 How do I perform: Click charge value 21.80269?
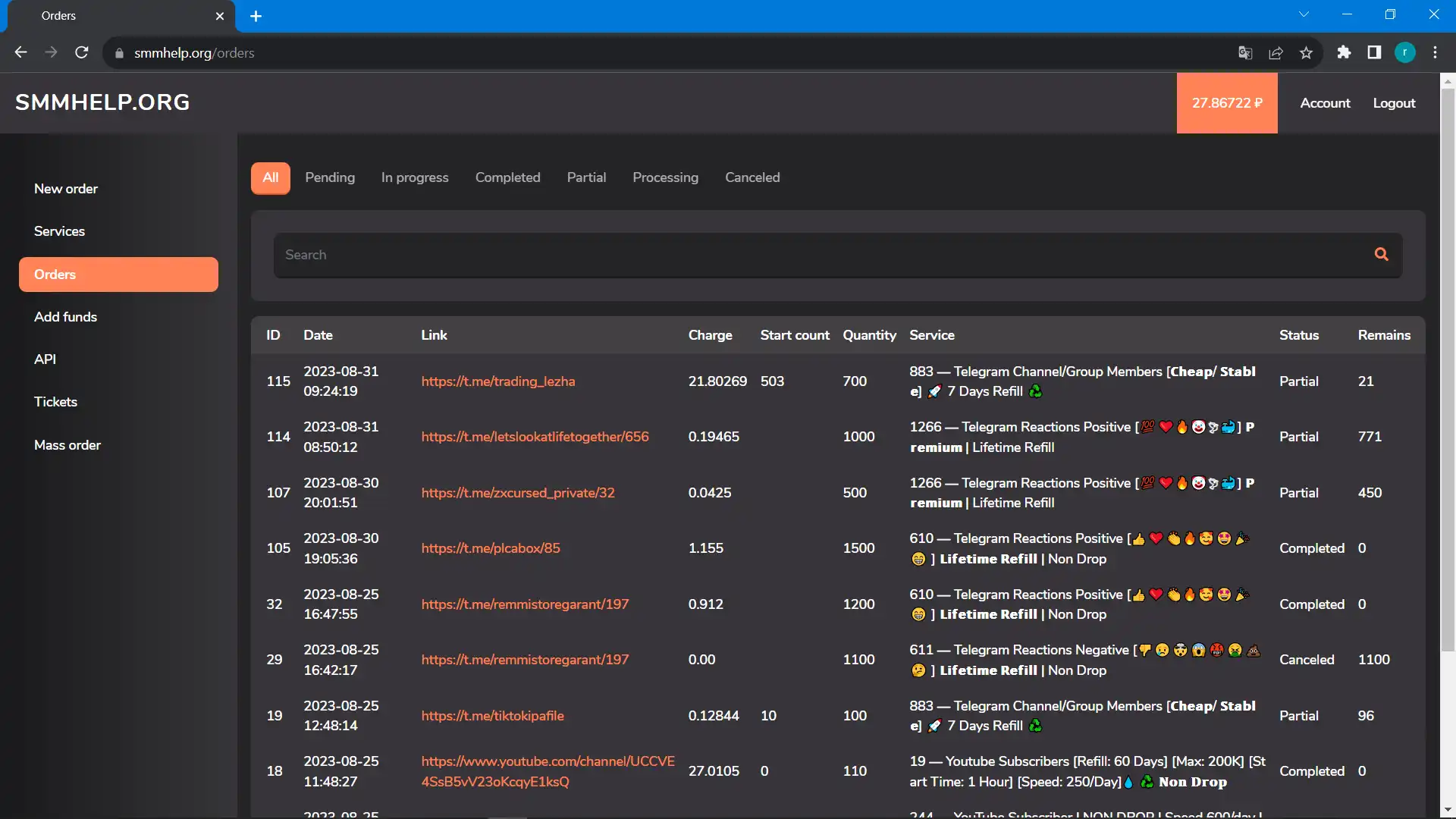coord(717,381)
